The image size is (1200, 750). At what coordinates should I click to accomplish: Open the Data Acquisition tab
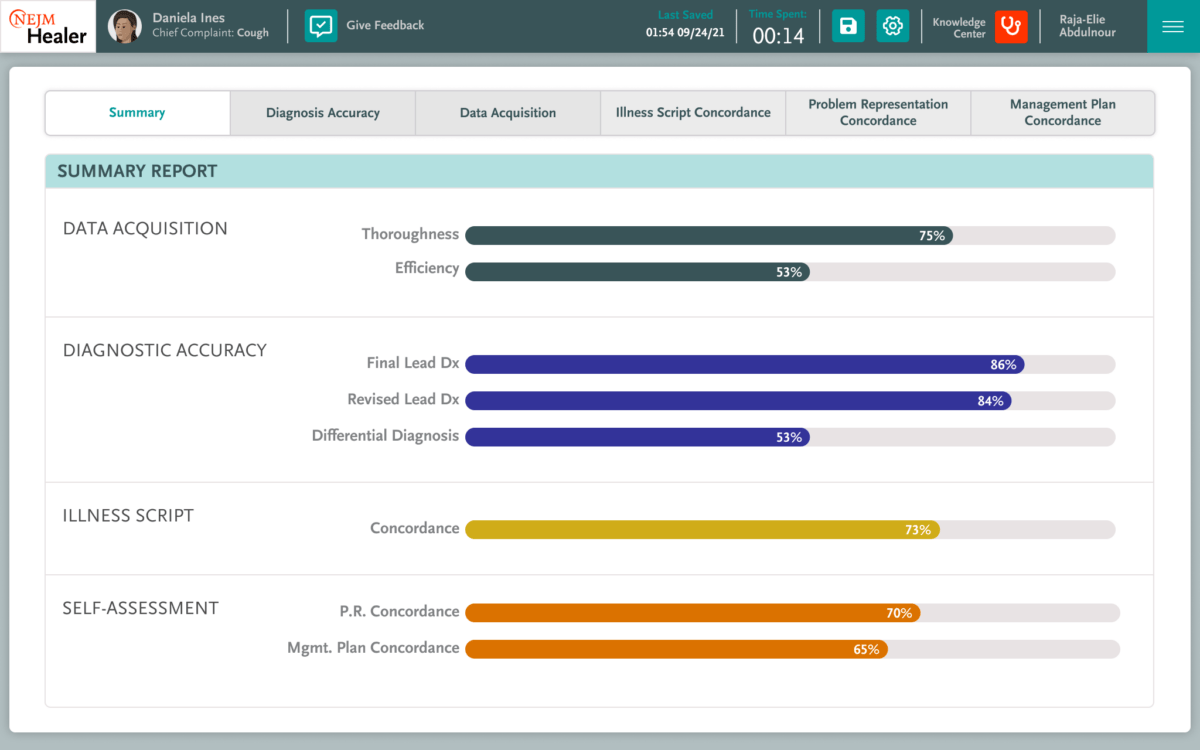pos(507,113)
